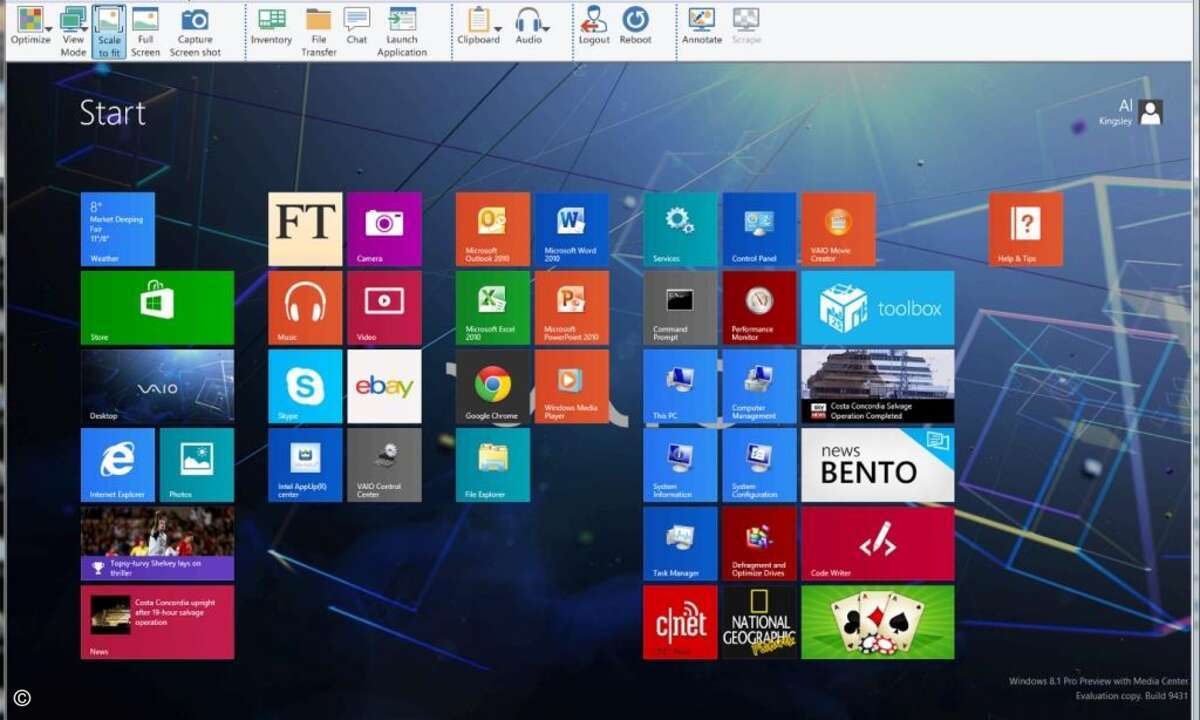This screenshot has height=720, width=1200.
Task: Open the Performance Monitor tile
Action: 759,308
